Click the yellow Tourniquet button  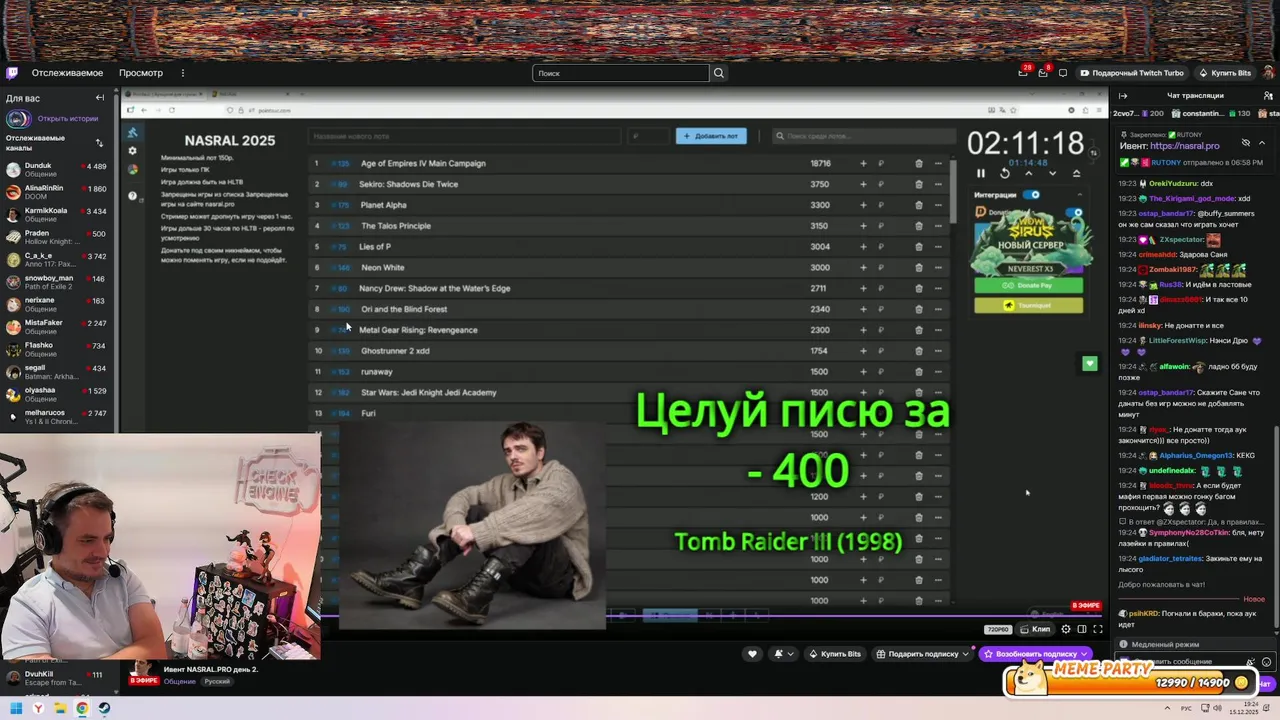tap(1029, 305)
